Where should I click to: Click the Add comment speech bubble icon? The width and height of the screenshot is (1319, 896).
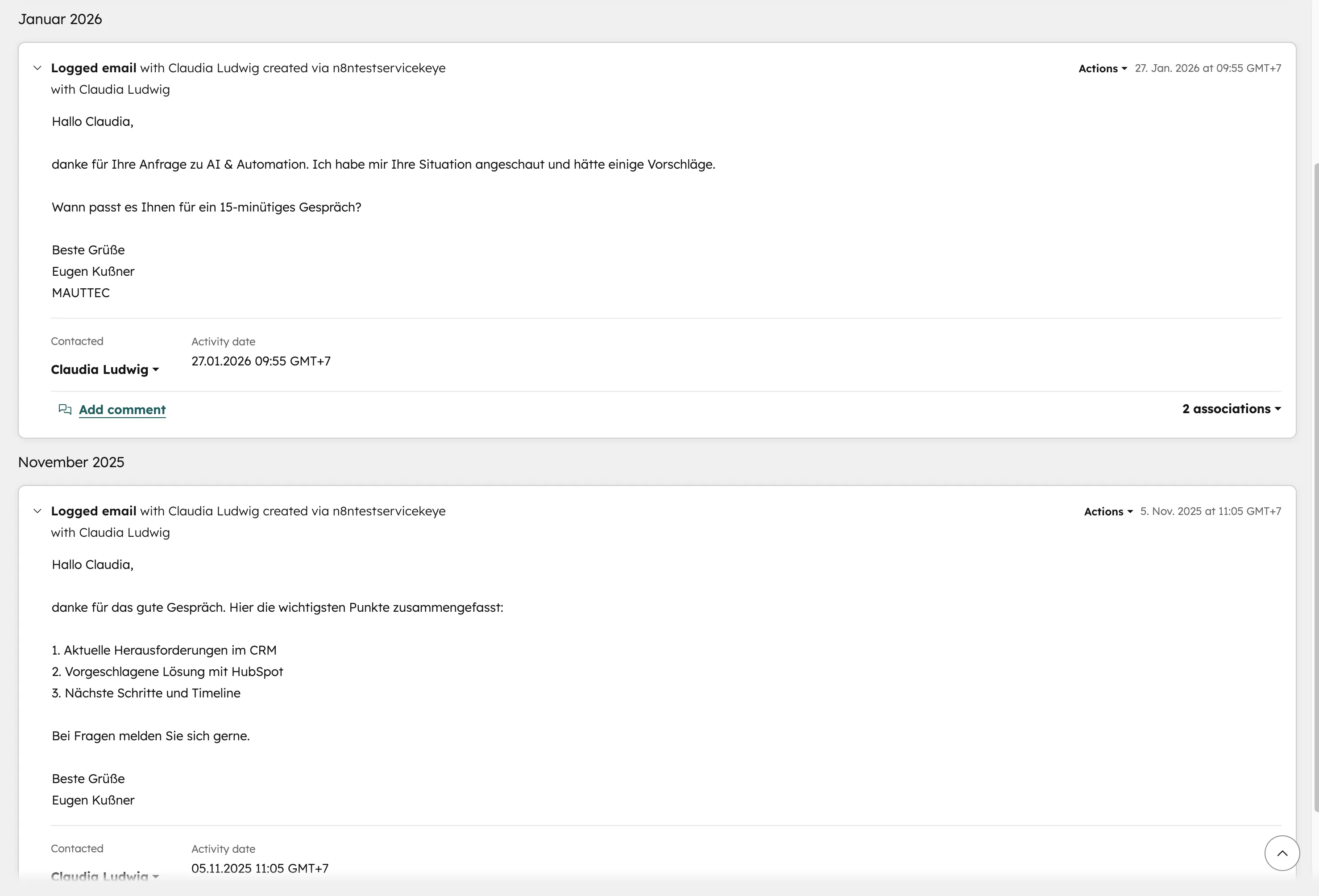coord(65,409)
